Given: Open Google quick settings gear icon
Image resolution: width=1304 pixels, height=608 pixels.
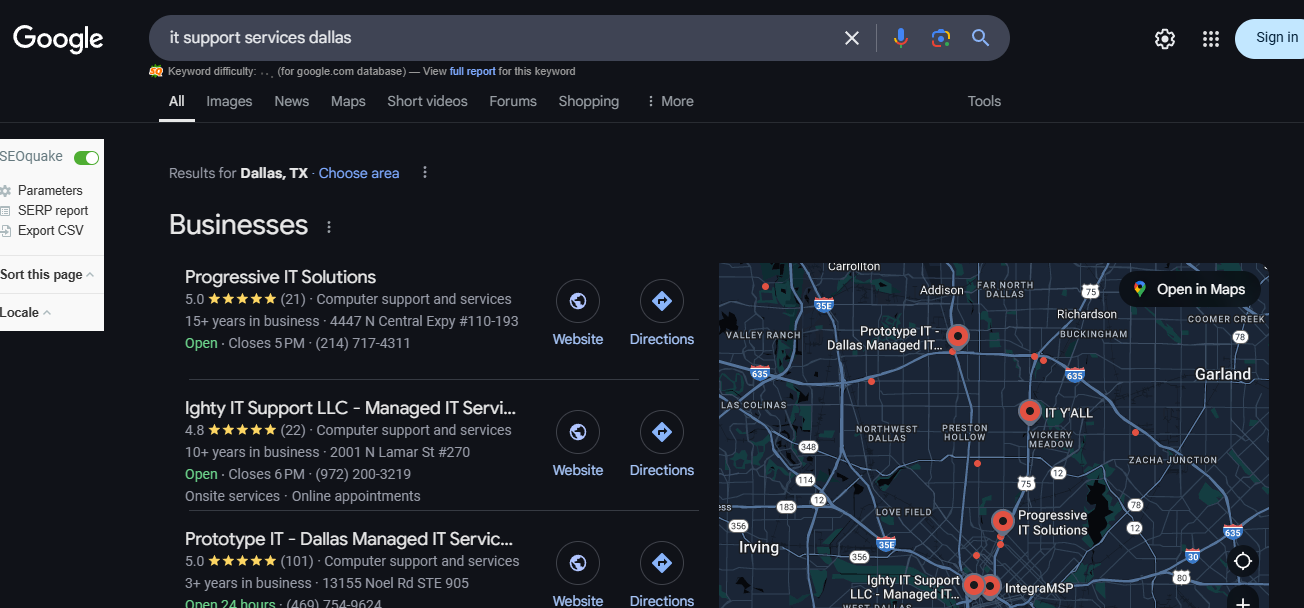Looking at the screenshot, I should [x=1165, y=39].
